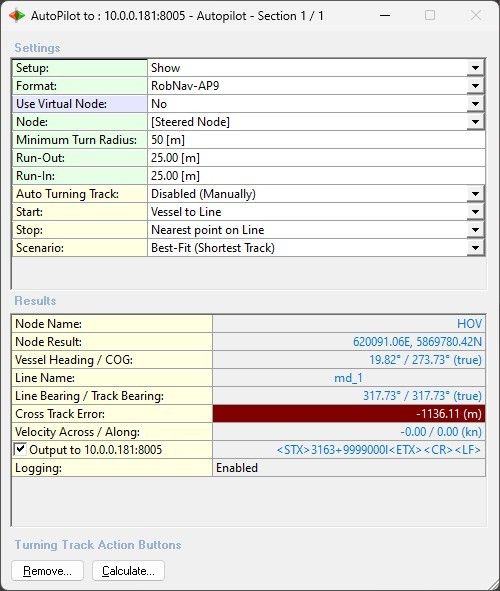Minimize the AutoPilot window
Screen dimensions: 500x591
385,16
